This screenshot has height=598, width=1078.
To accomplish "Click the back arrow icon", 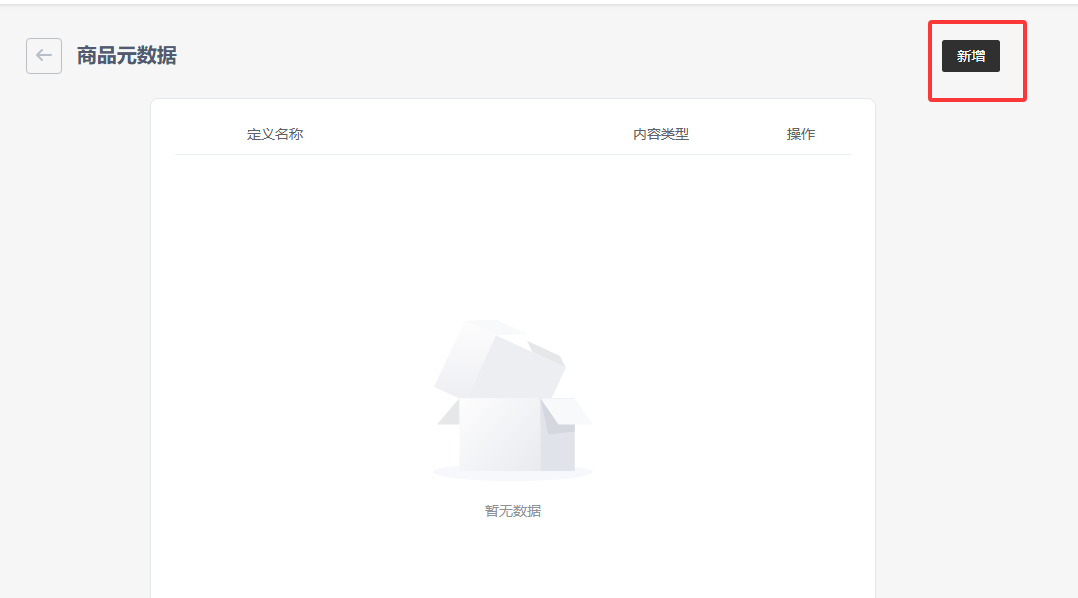I will coord(44,56).
